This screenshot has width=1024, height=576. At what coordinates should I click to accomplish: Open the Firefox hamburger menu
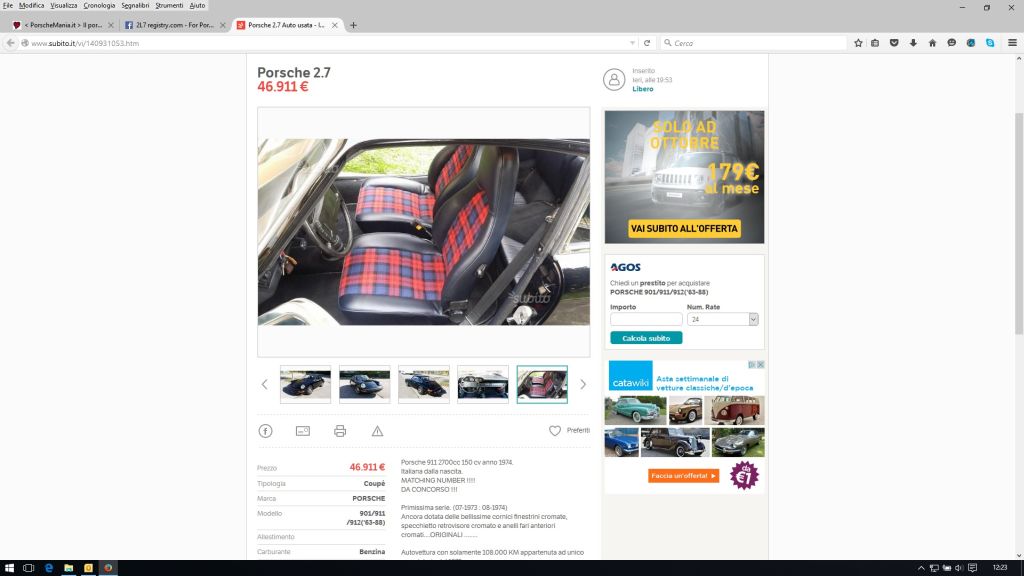[x=1012, y=43]
